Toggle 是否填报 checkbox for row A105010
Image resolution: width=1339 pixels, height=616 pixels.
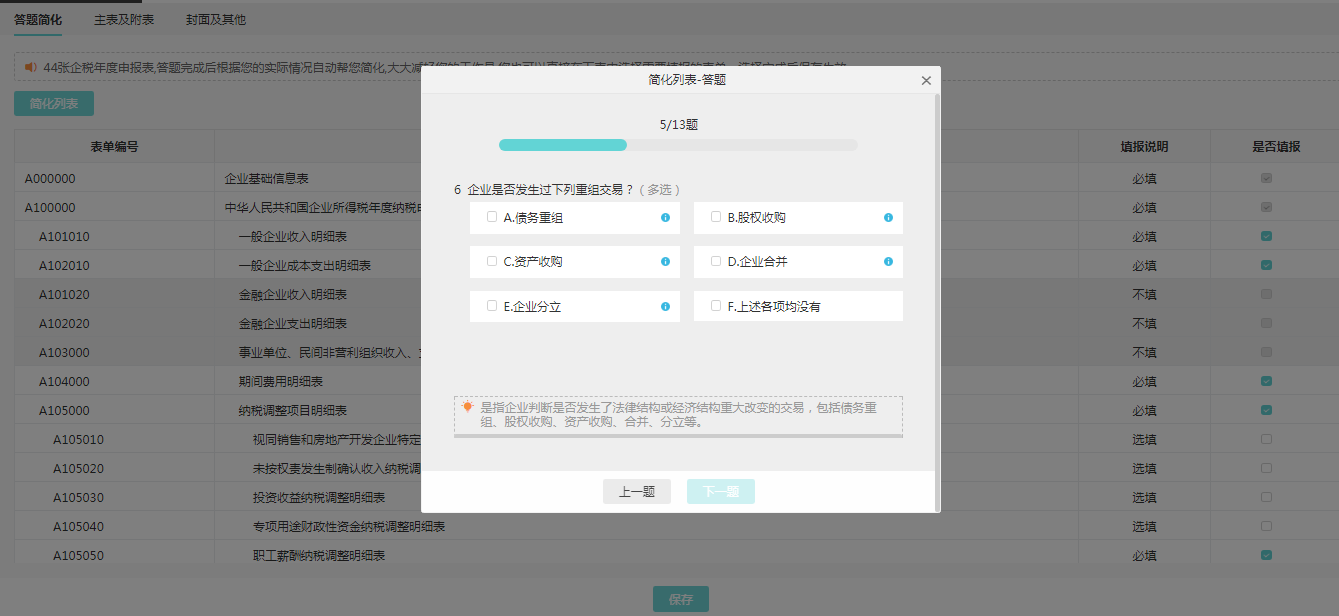[x=1267, y=439]
